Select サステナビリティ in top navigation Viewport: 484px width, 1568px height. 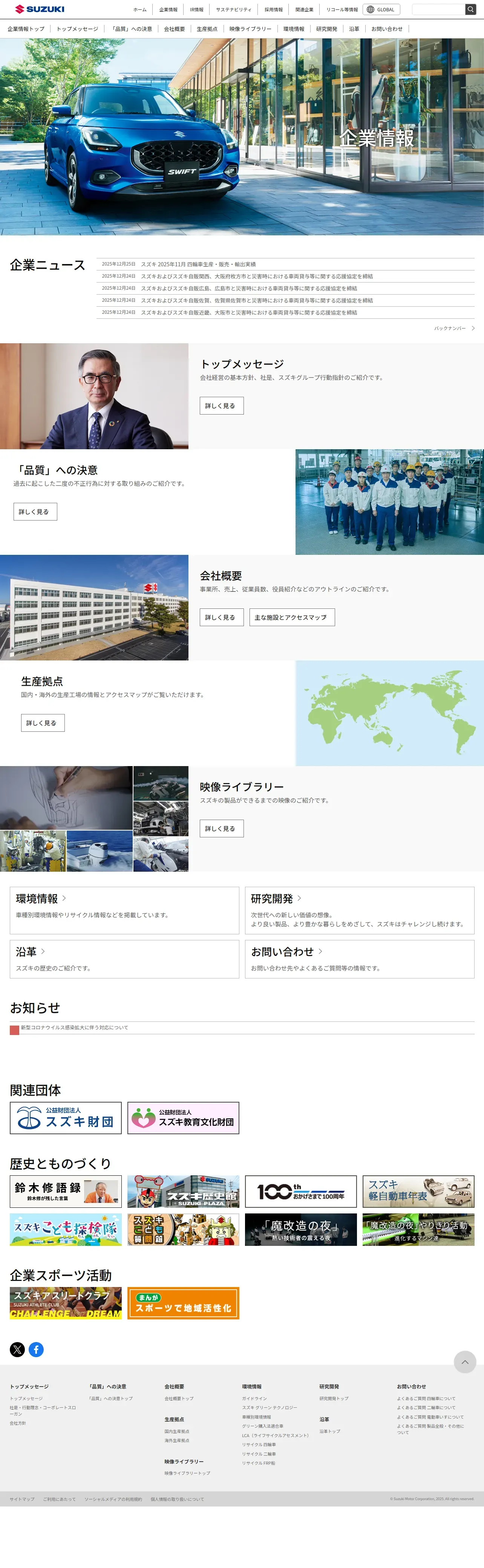pyautogui.click(x=233, y=10)
